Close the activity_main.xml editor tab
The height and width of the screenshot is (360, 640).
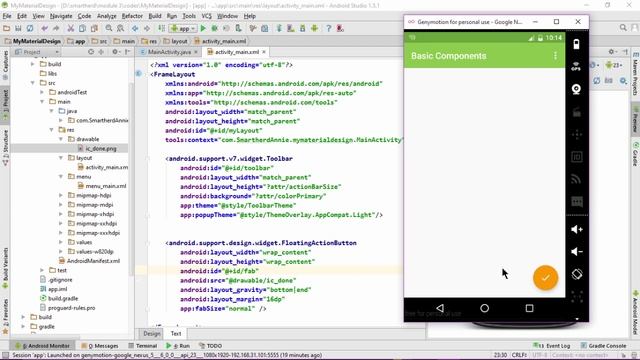[264, 52]
